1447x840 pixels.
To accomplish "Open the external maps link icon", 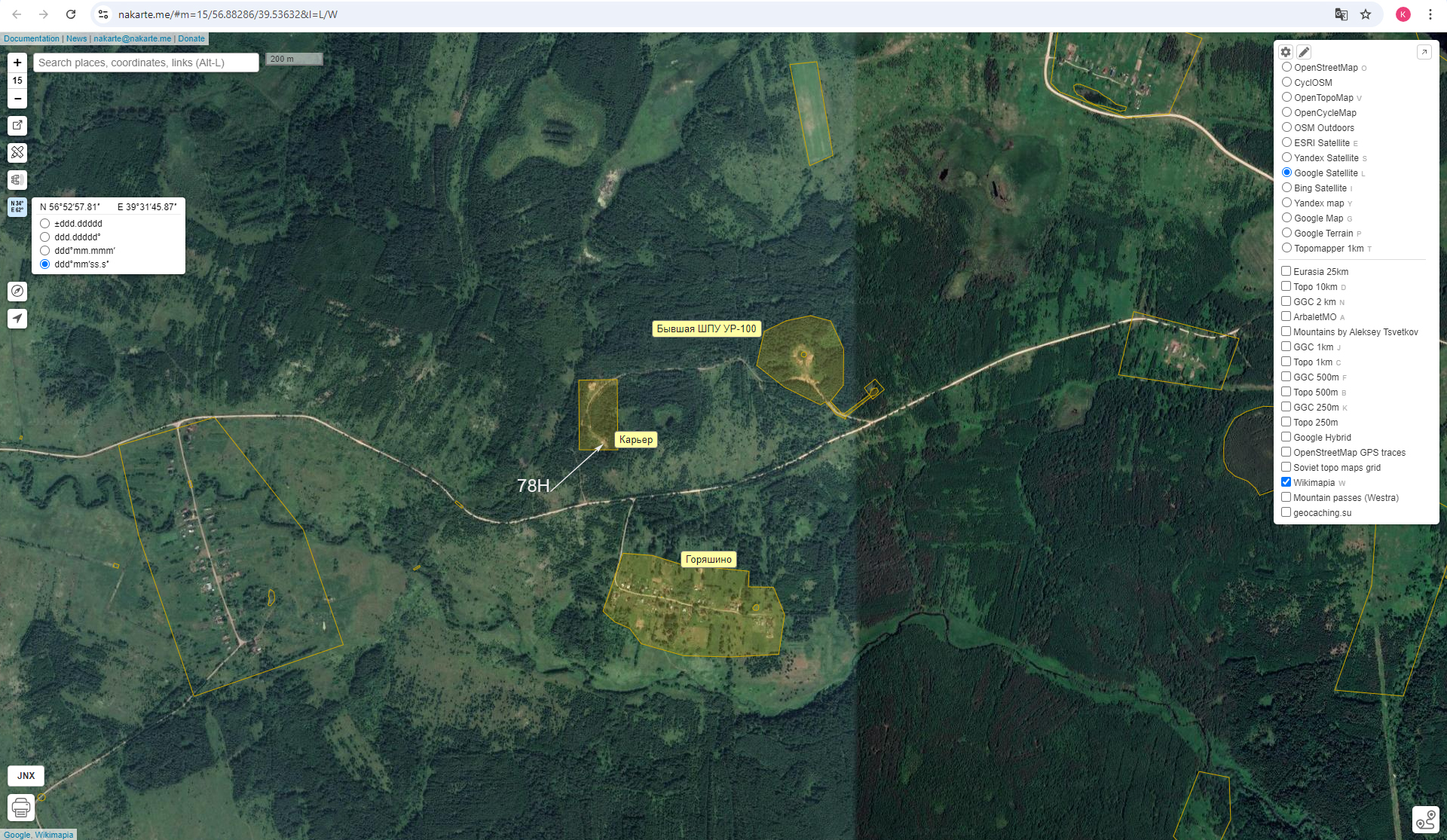I will [17, 126].
